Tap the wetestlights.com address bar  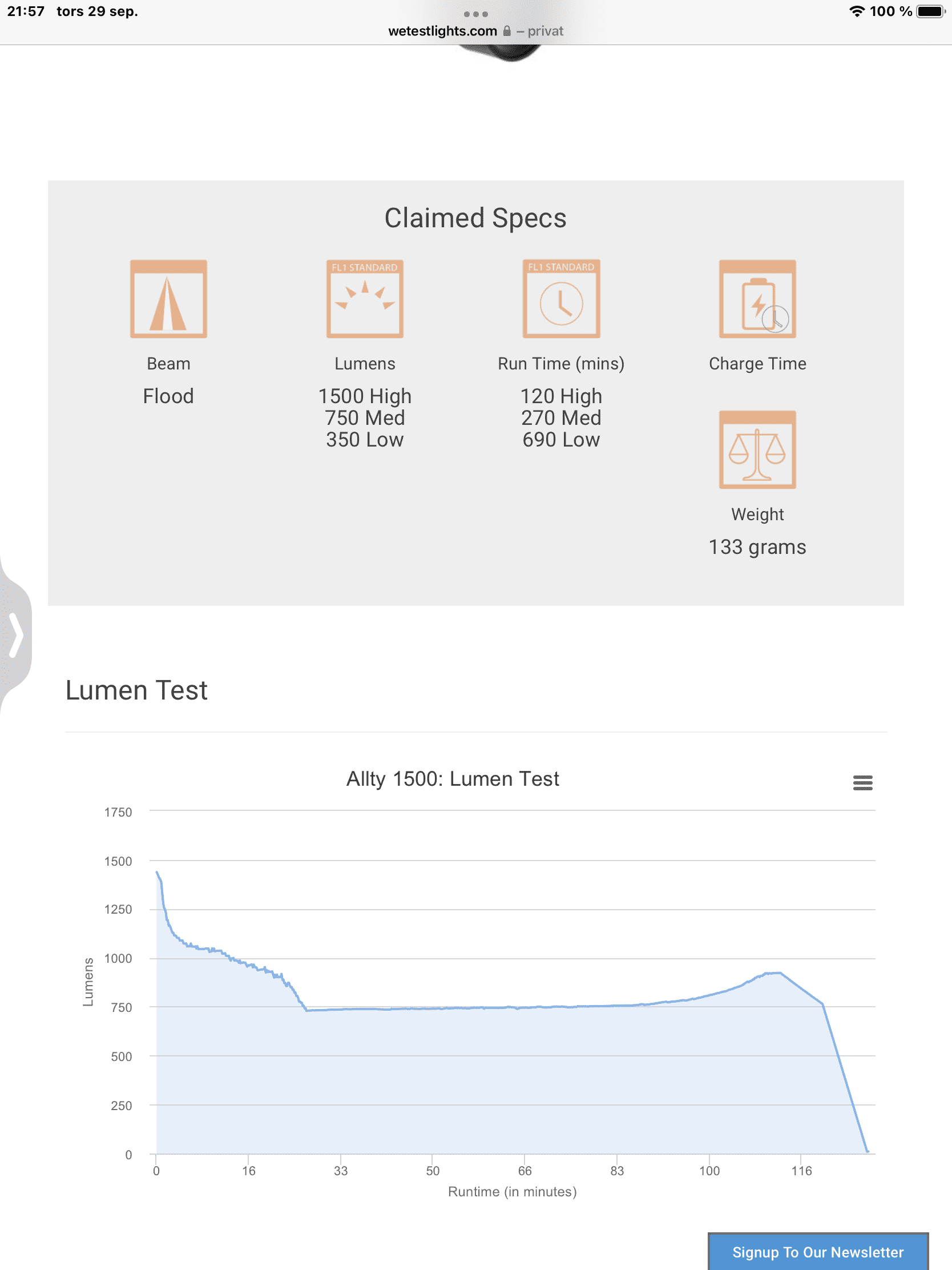click(475, 31)
